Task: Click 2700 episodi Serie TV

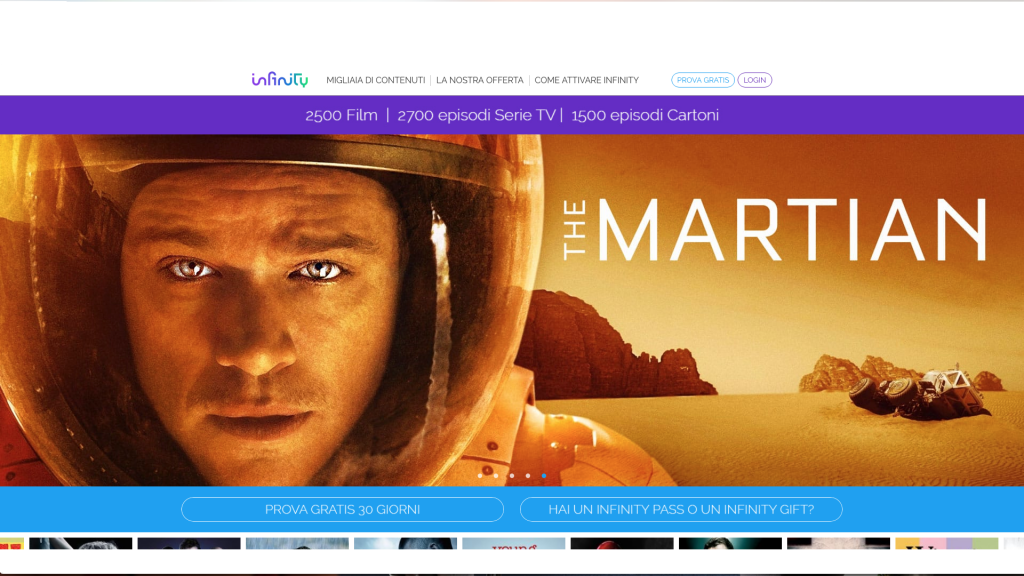Action: coord(476,115)
